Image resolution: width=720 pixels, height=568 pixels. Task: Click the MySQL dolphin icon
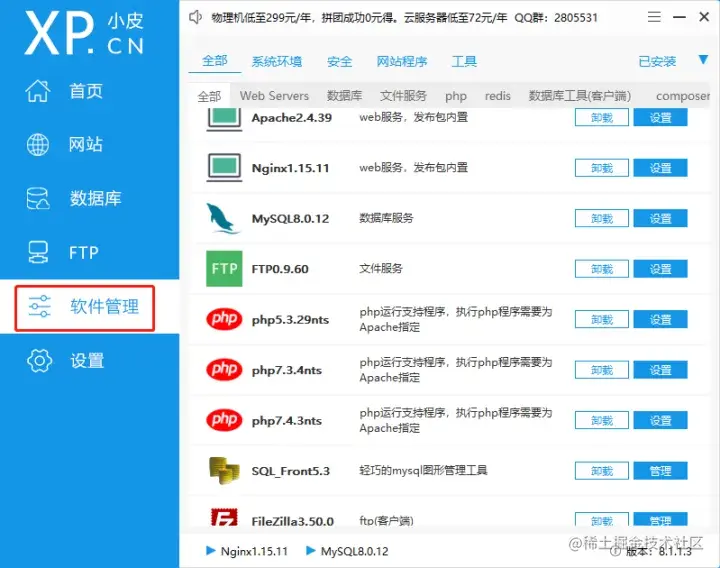point(223,219)
